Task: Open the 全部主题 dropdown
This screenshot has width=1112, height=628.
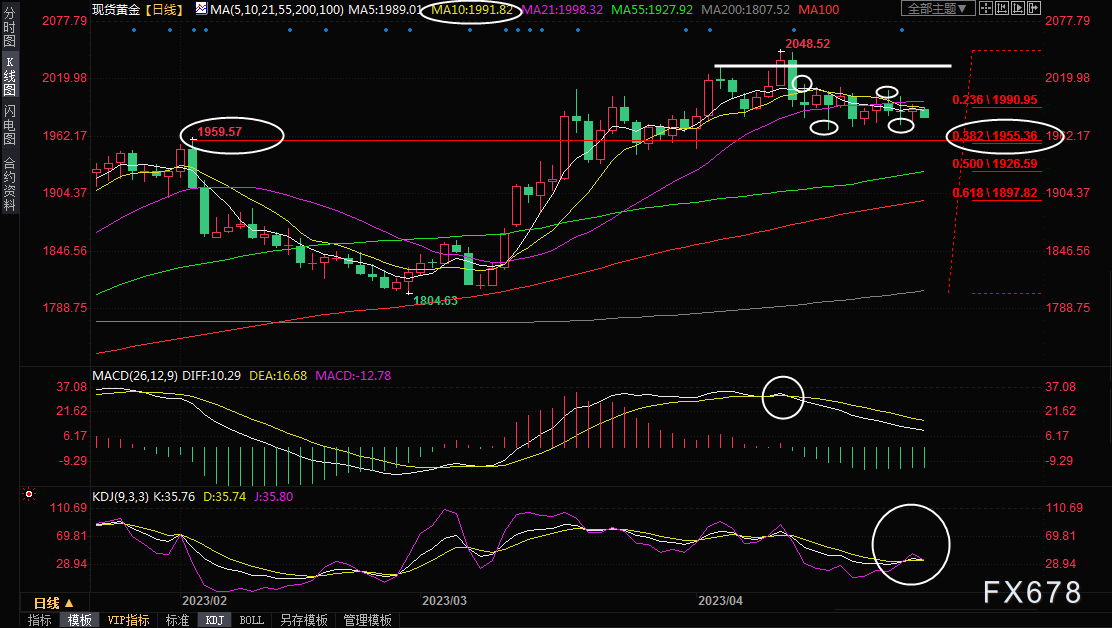Action: [937, 9]
